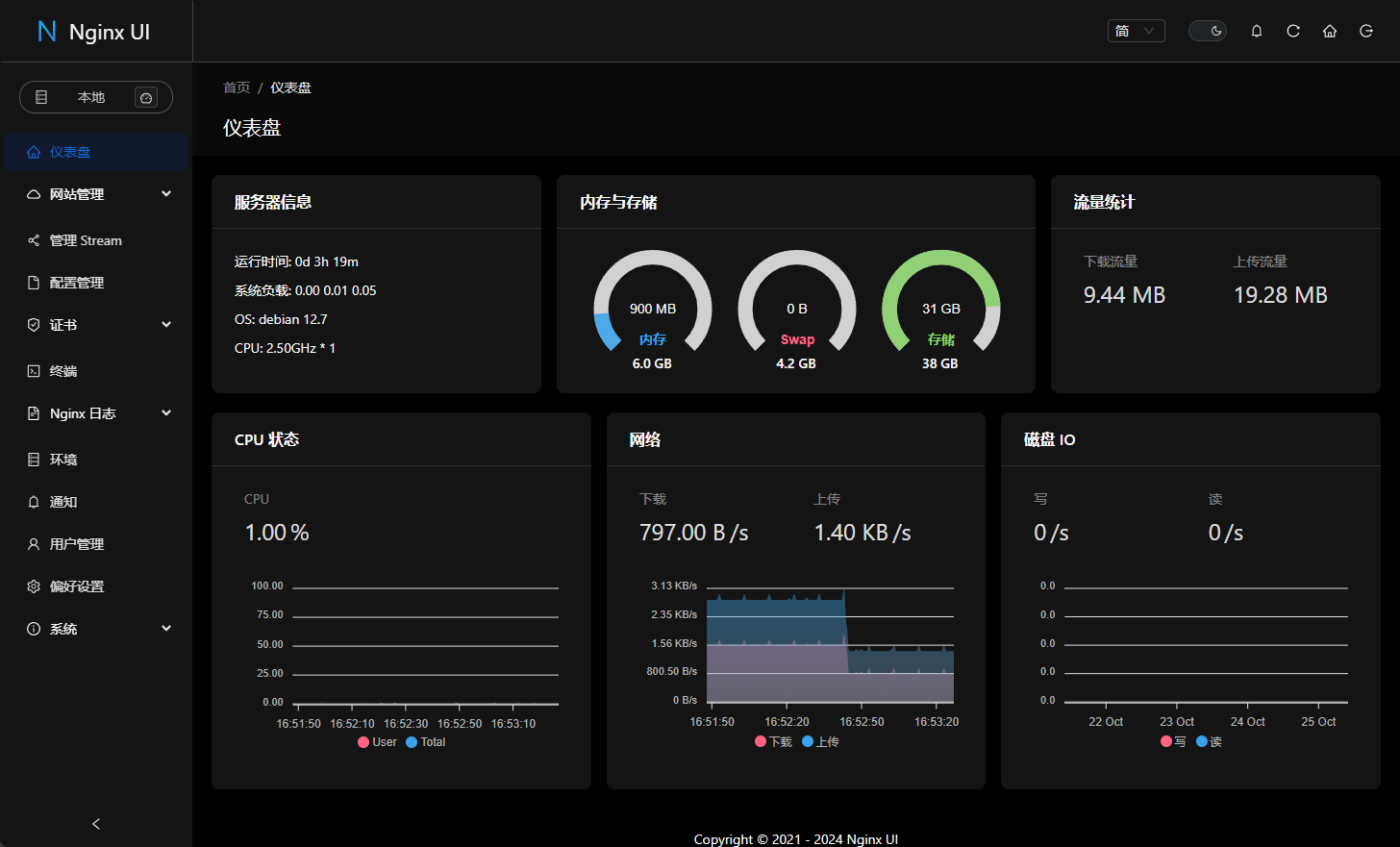Click the share icon next to 管理 Stream
This screenshot has height=847, width=1400.
tap(34, 240)
